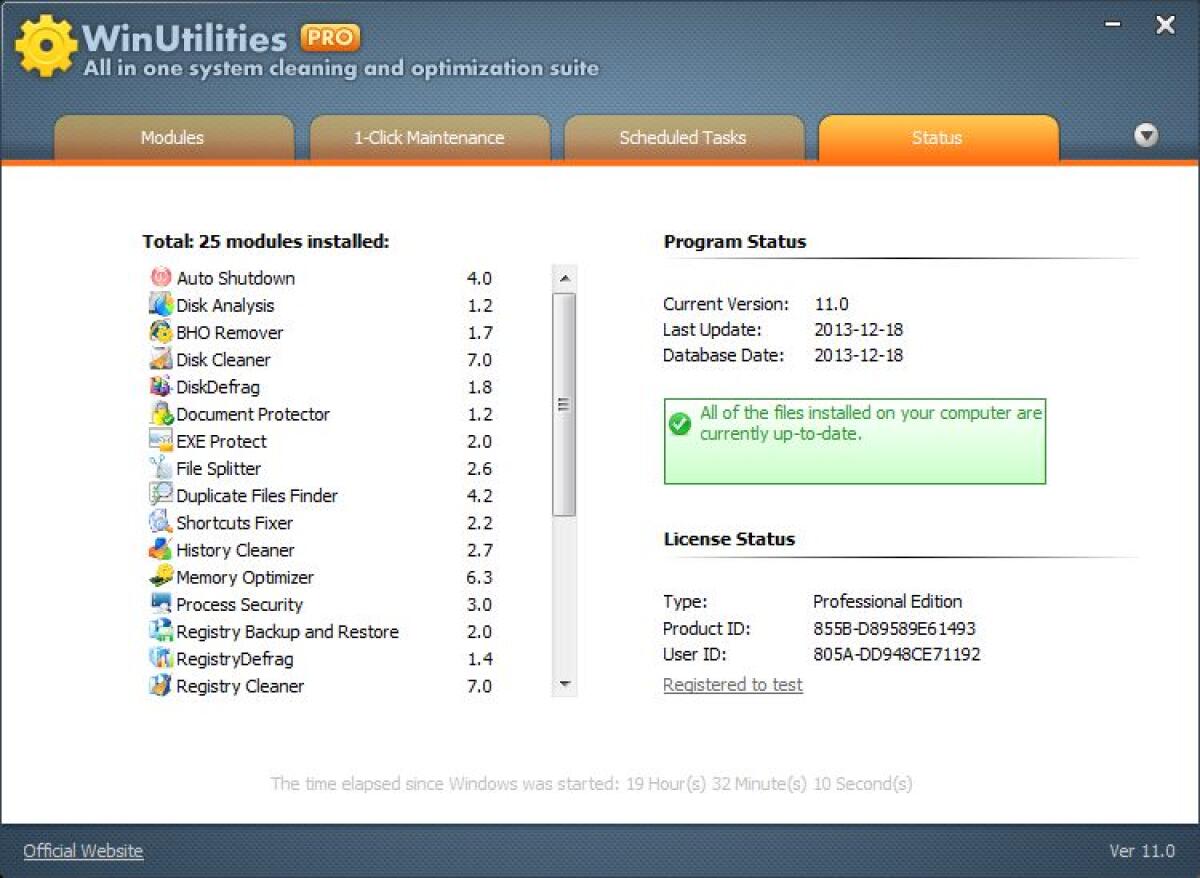Select the BHO Remover icon
Screen dimensions: 1200x878
[231, 332]
